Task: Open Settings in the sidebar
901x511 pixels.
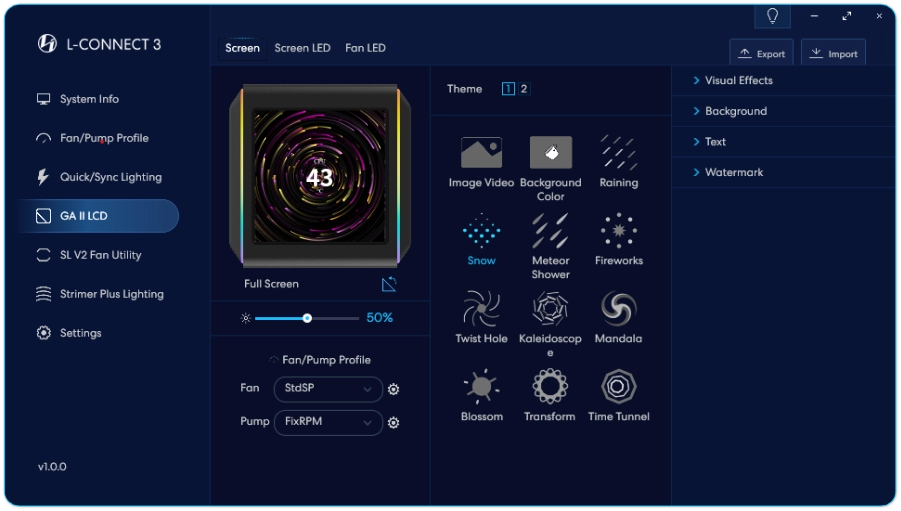Action: click(x=80, y=333)
